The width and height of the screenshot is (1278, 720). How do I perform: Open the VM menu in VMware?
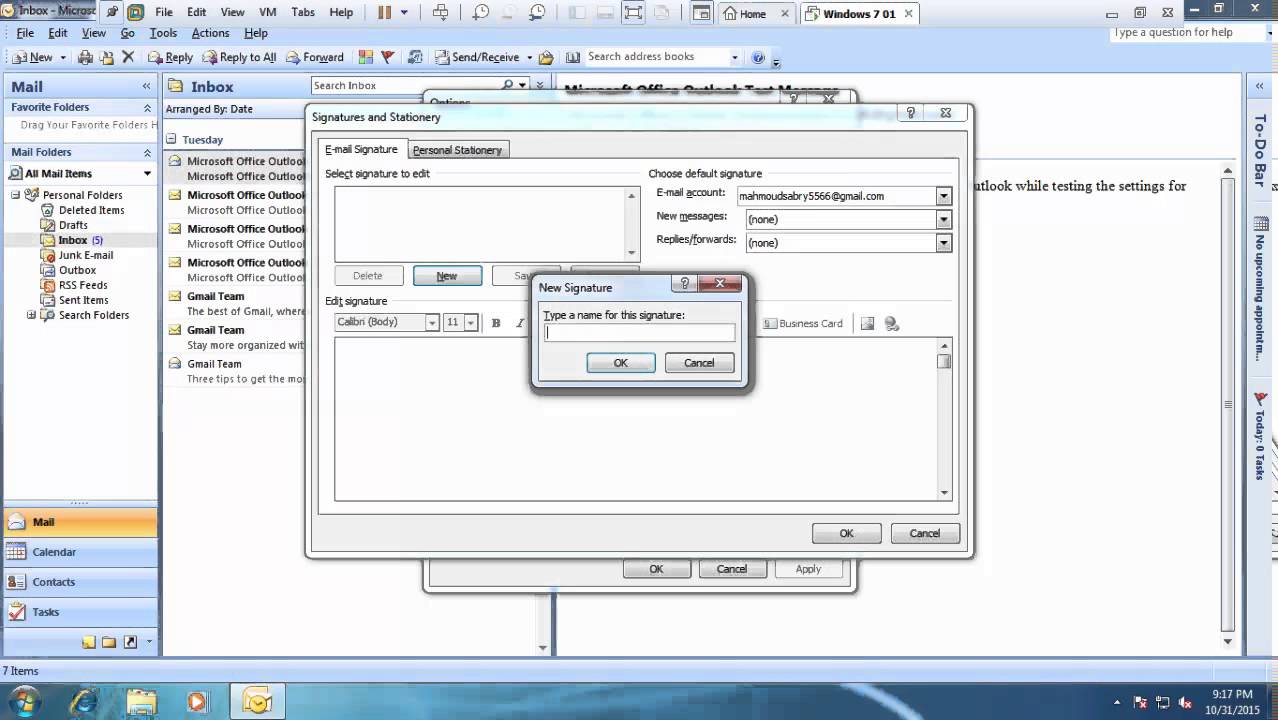click(x=268, y=13)
